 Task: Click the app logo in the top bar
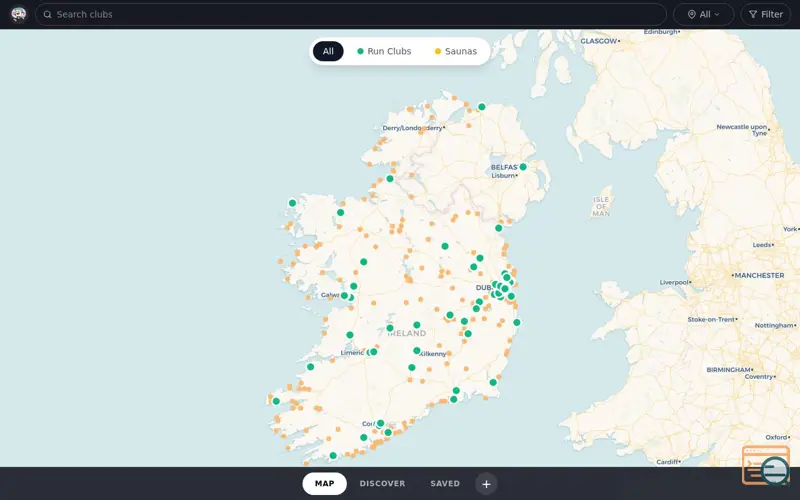pyautogui.click(x=19, y=14)
